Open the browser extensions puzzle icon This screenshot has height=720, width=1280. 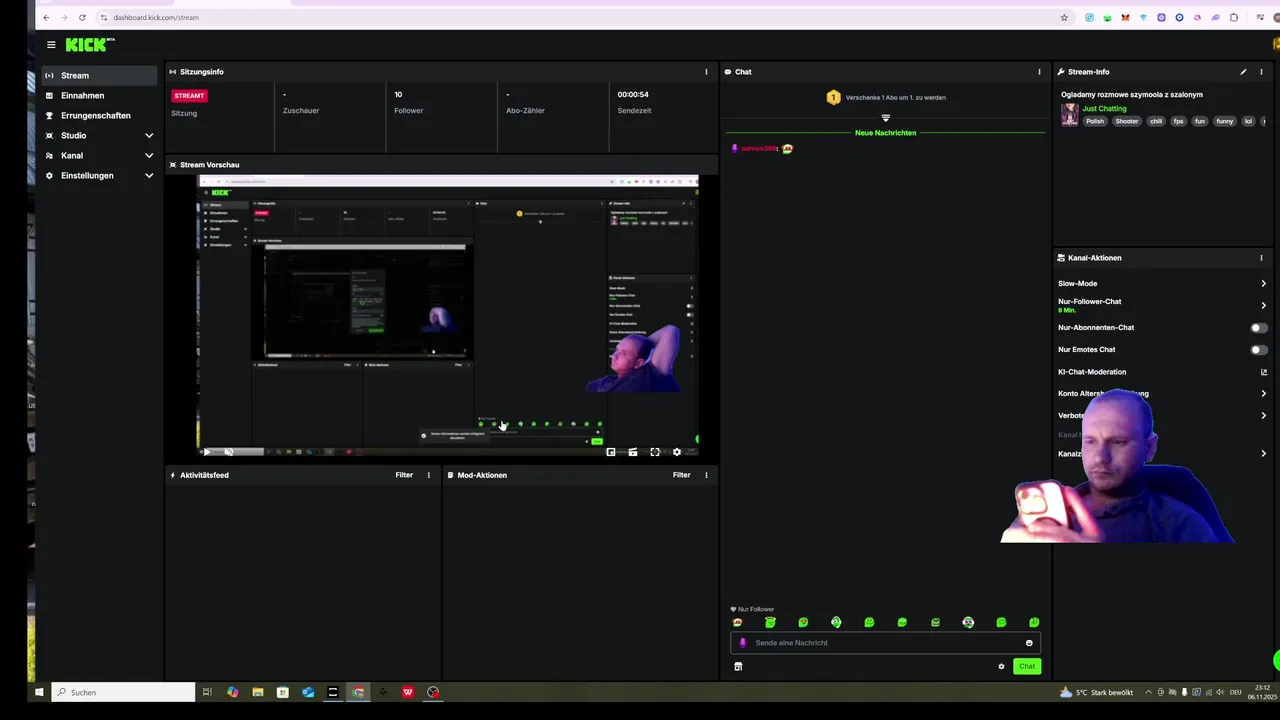1234,17
